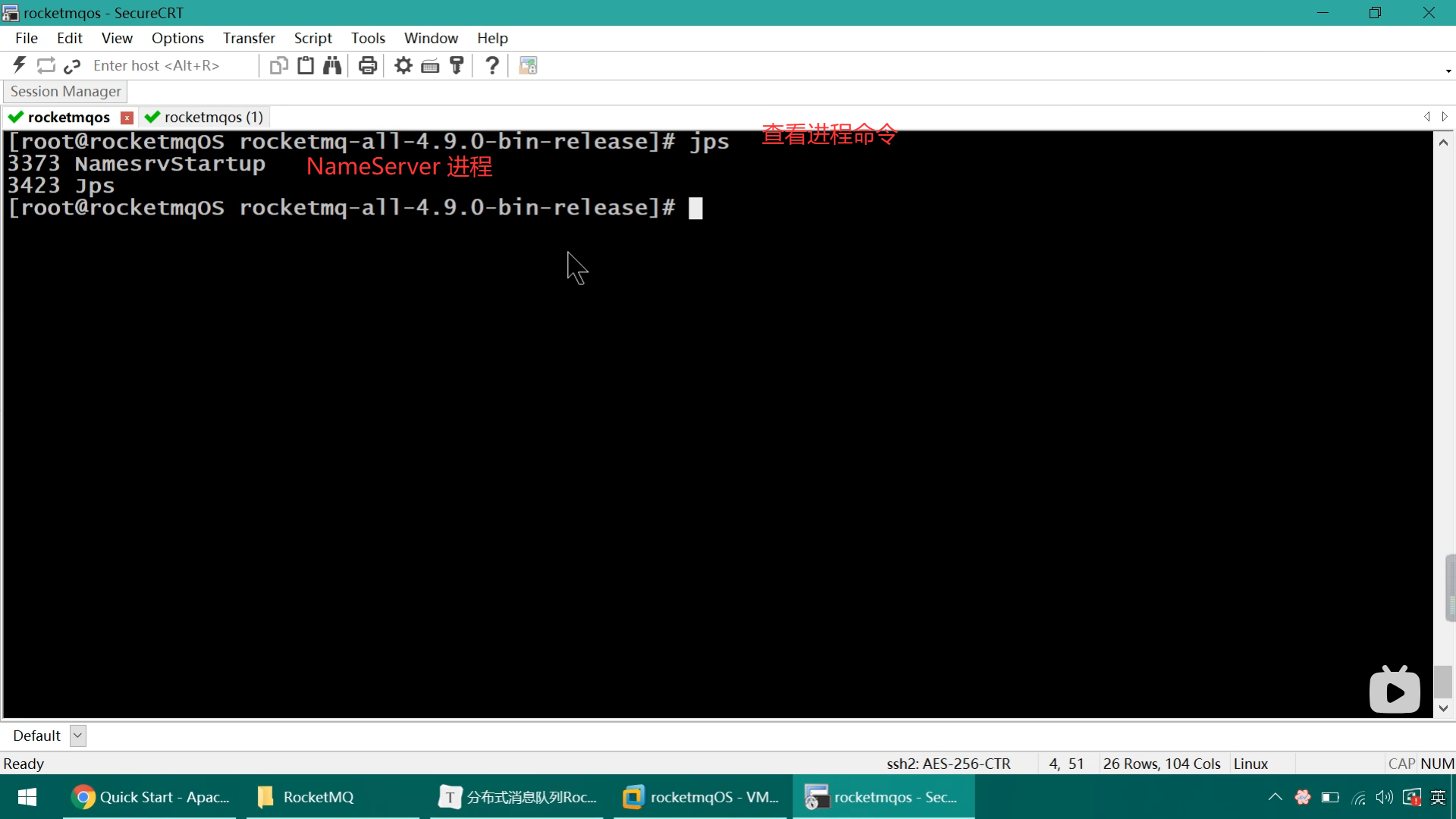This screenshot has height=819, width=1456.
Task: Open the Session Manager panel
Action: [x=65, y=91]
